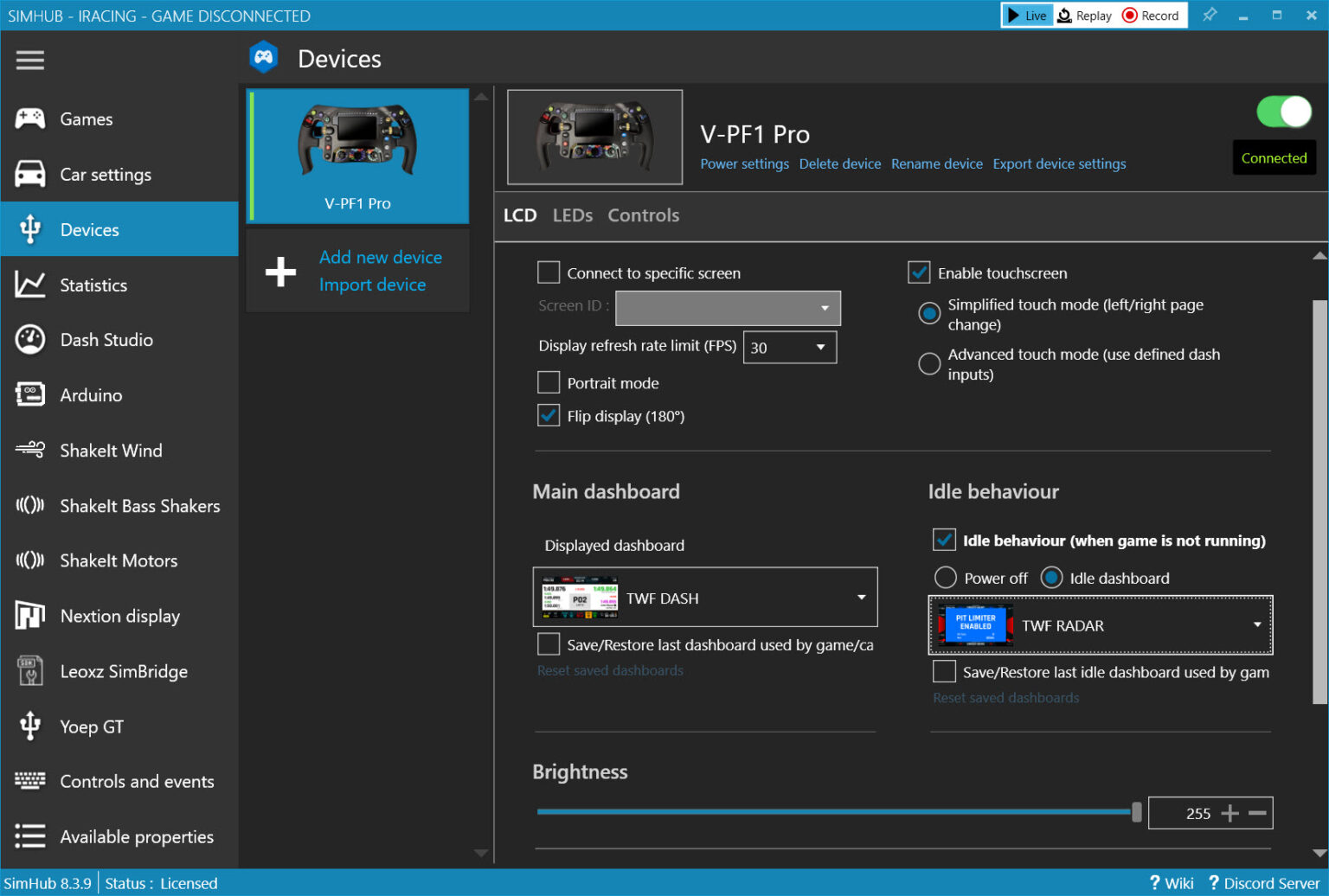
Task: Open the TWF RADAR idle dashboard dropdown
Action: (1256, 624)
